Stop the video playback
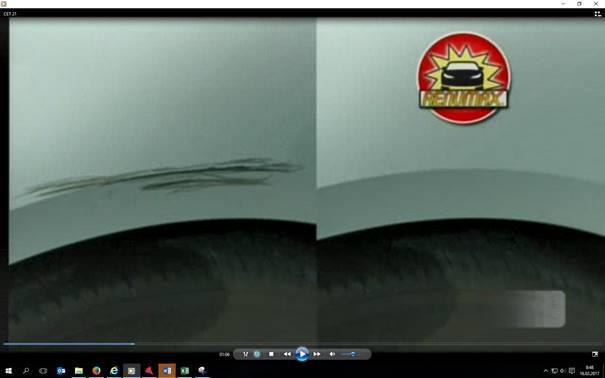605x378 pixels. (271, 354)
